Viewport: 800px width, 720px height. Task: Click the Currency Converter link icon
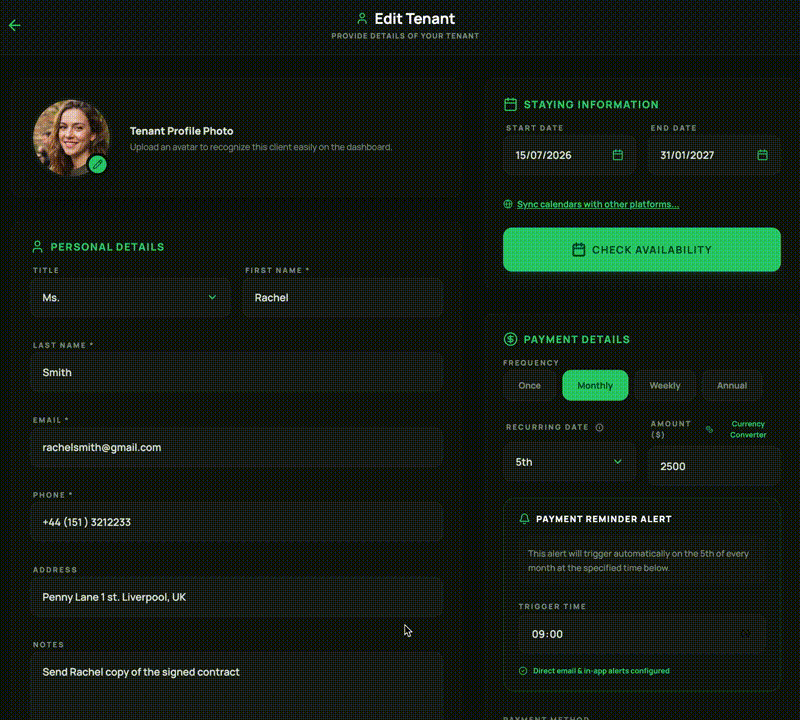pyautogui.click(x=709, y=429)
